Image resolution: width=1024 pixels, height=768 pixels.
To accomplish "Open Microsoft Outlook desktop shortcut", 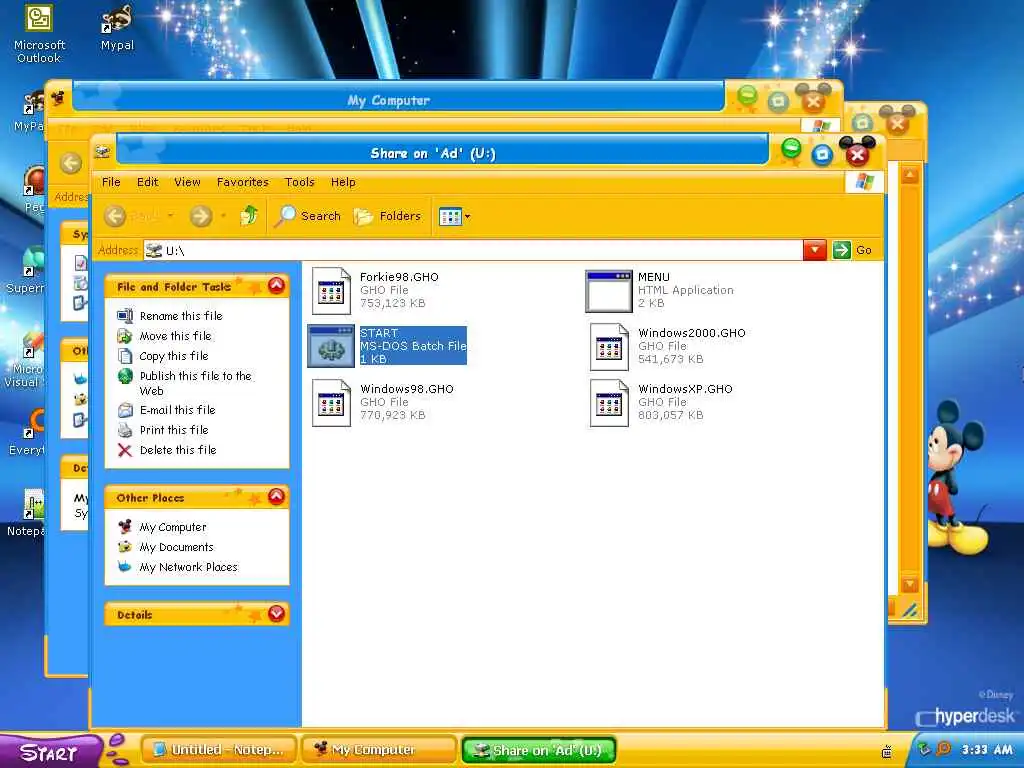I will [x=39, y=34].
